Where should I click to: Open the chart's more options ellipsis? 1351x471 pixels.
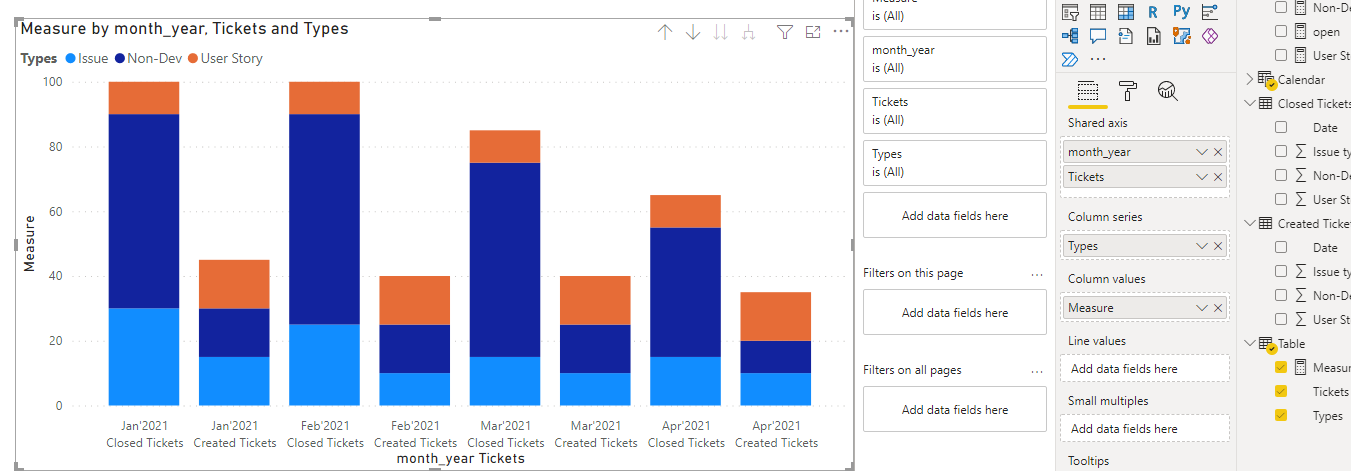pyautogui.click(x=841, y=32)
